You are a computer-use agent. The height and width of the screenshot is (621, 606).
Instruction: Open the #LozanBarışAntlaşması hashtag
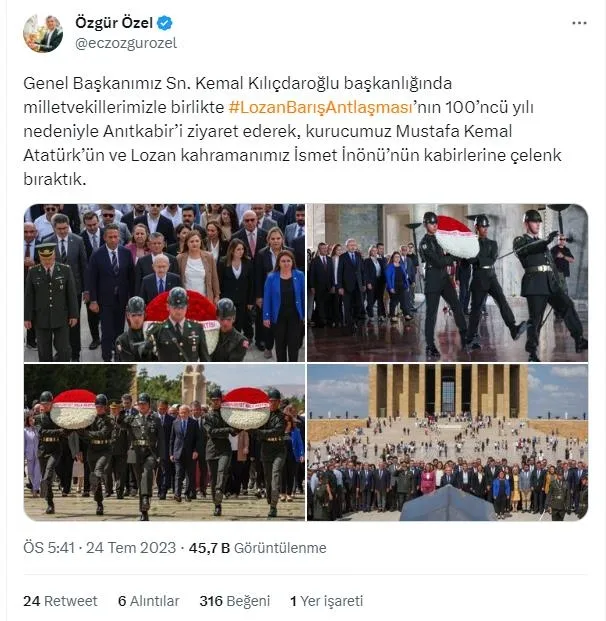pyautogui.click(x=321, y=107)
